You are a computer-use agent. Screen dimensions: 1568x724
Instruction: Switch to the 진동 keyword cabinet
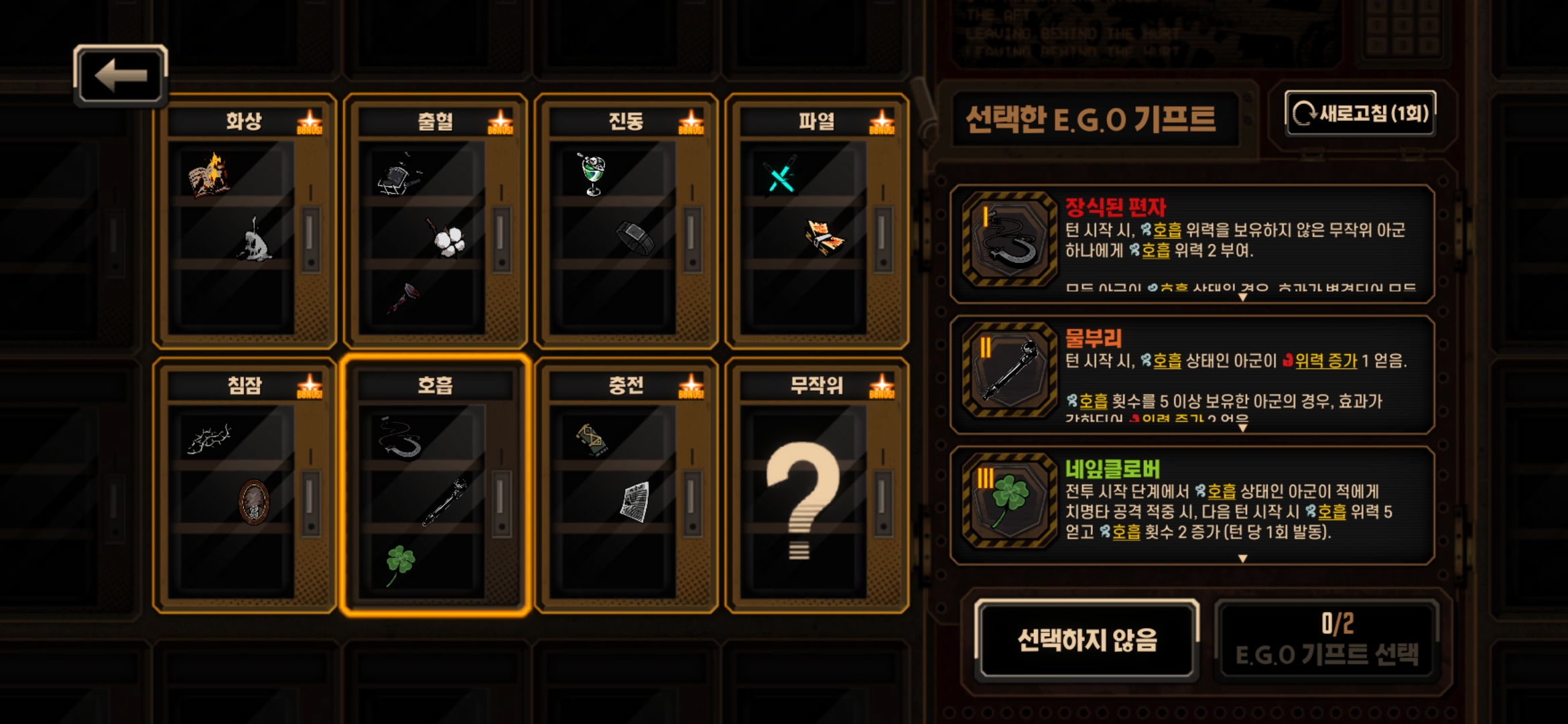tap(626, 122)
